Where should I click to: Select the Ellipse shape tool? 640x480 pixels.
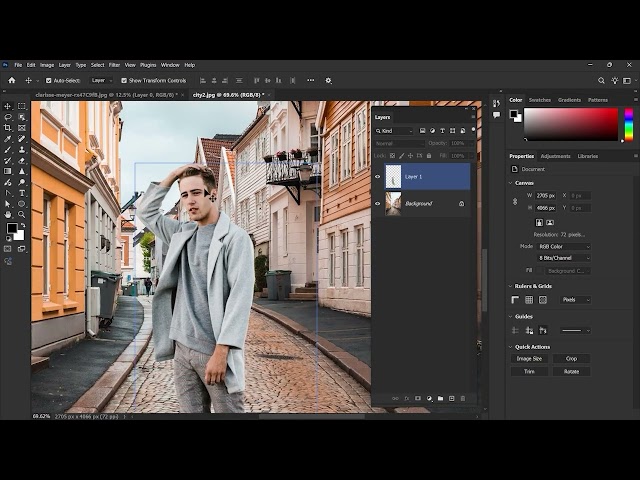click(x=22, y=204)
